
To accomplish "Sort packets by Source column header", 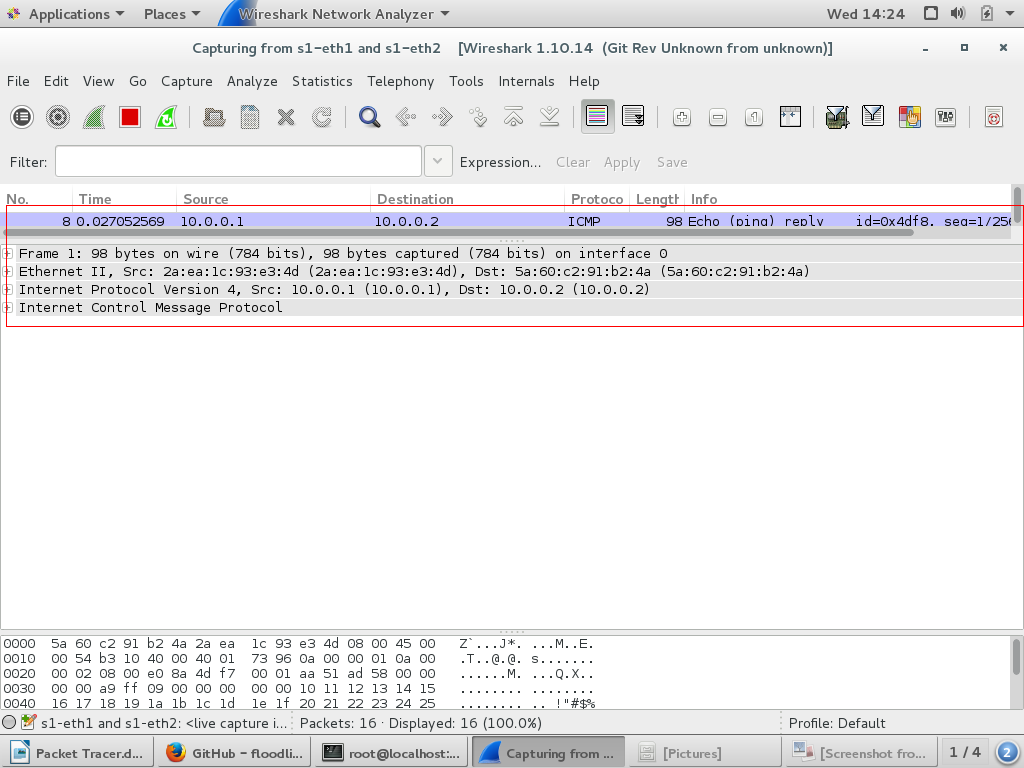I will click(274, 199).
